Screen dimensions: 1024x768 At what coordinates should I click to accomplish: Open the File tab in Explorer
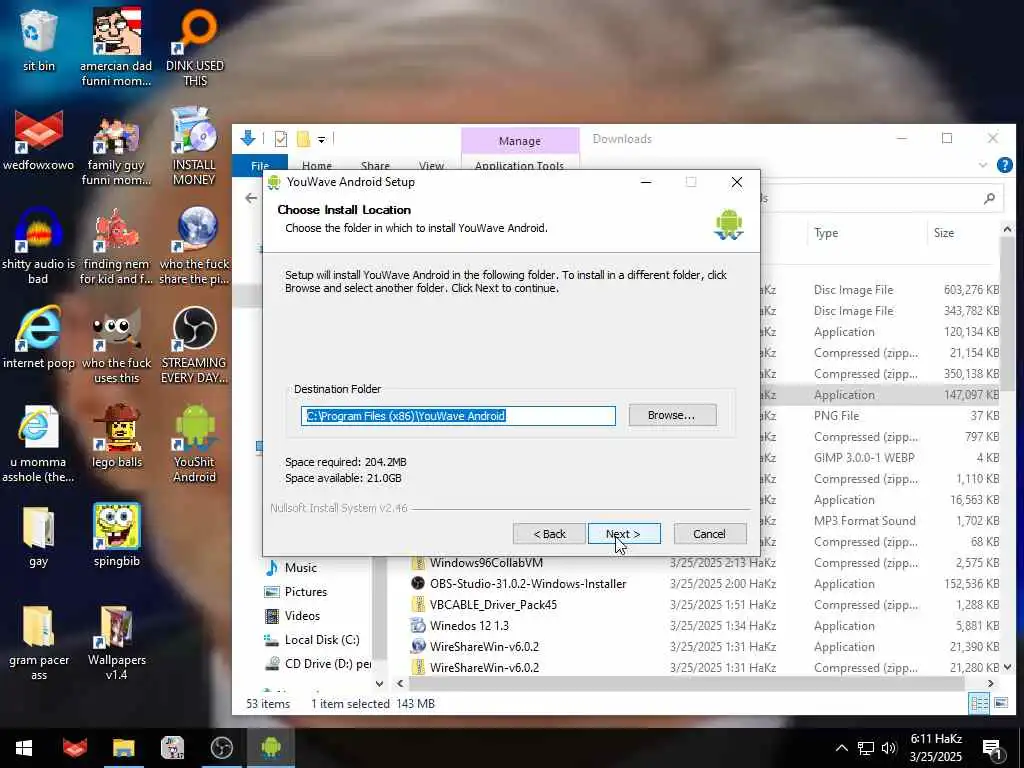tap(260, 166)
